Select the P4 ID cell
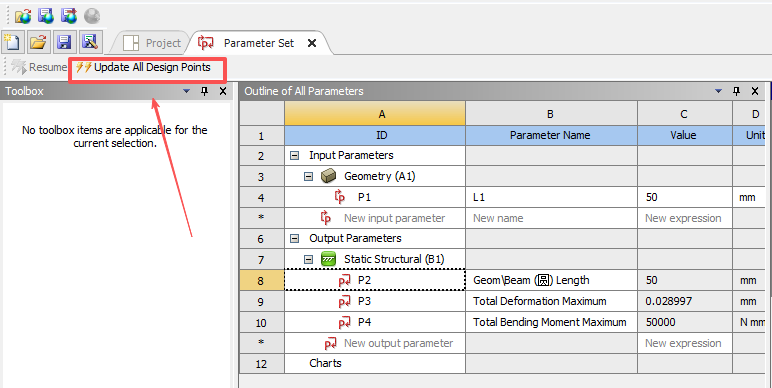This screenshot has width=772, height=388. pos(375,322)
